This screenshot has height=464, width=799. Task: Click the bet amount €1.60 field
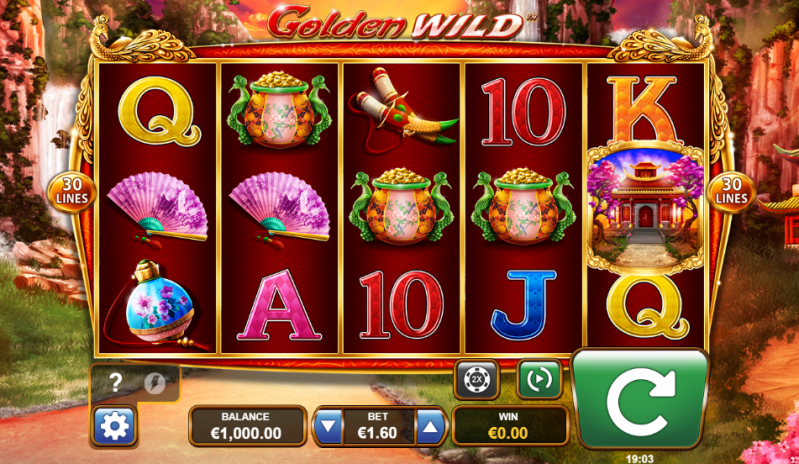[378, 426]
